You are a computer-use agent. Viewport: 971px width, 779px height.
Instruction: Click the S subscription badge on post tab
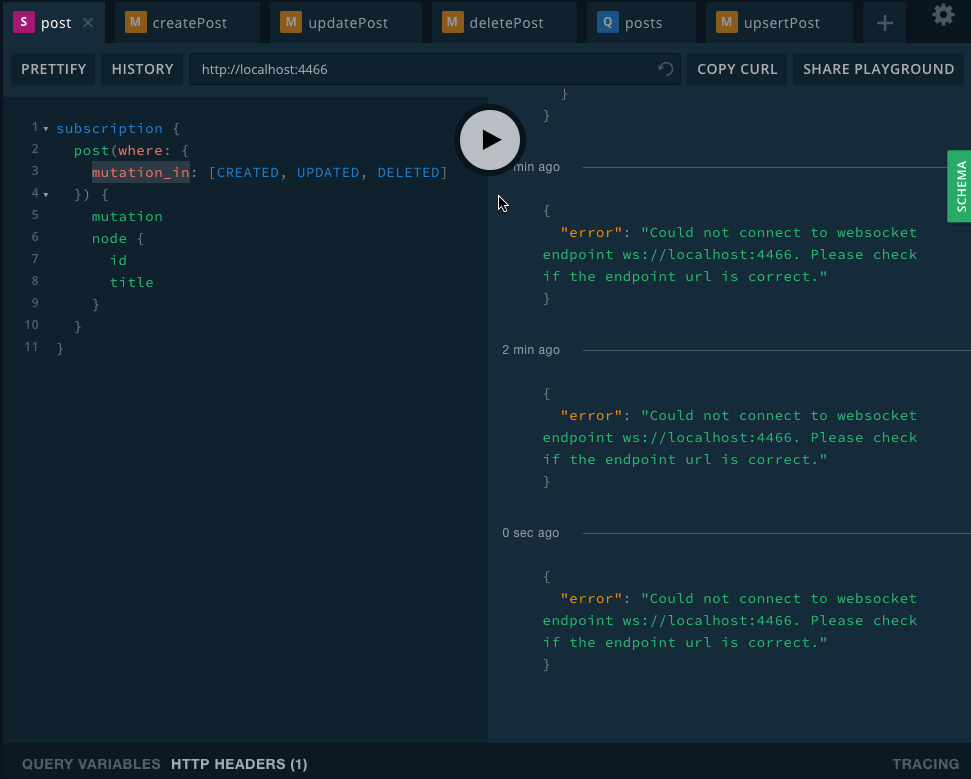[24, 22]
